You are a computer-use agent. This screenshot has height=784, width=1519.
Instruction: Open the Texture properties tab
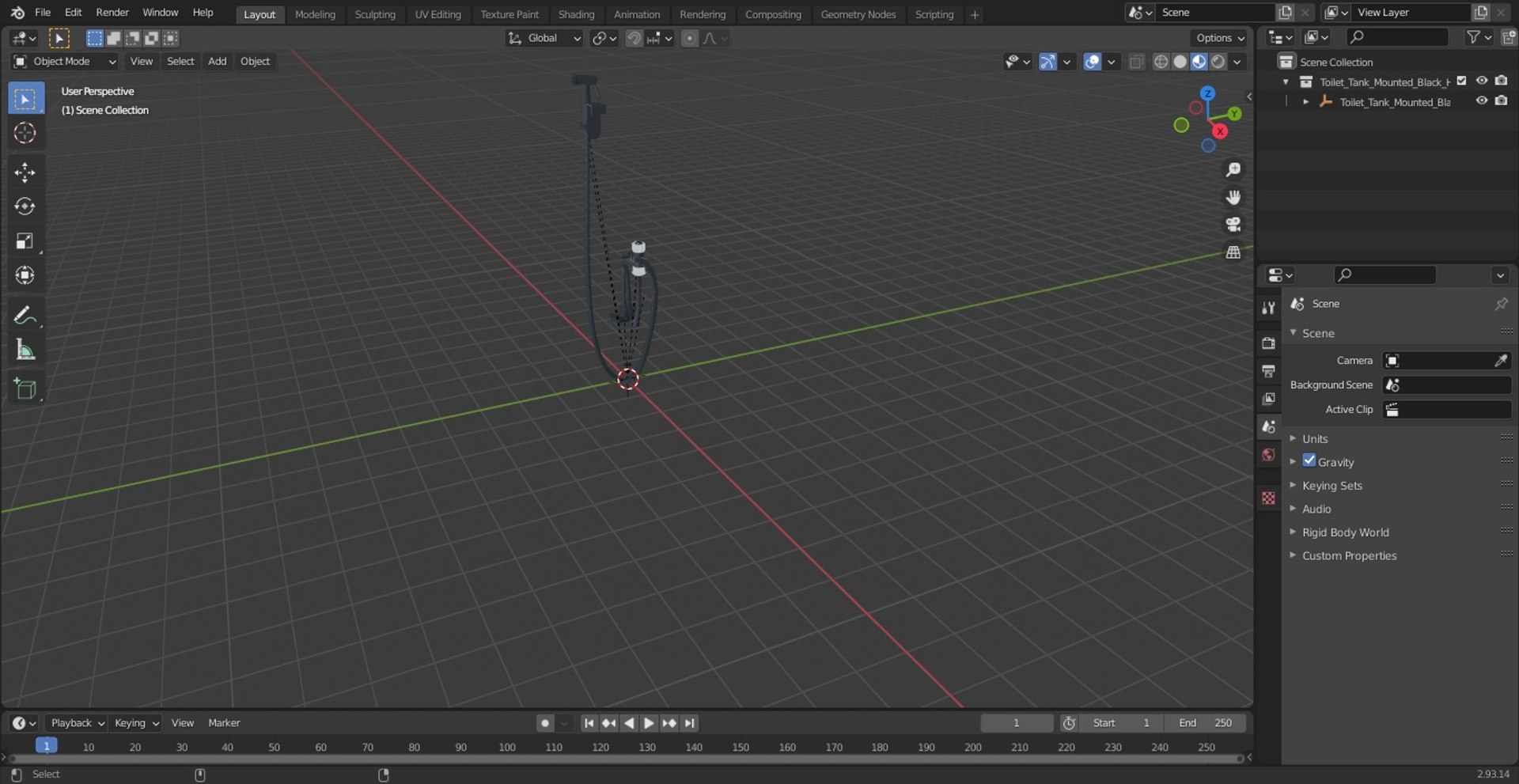tap(1269, 498)
